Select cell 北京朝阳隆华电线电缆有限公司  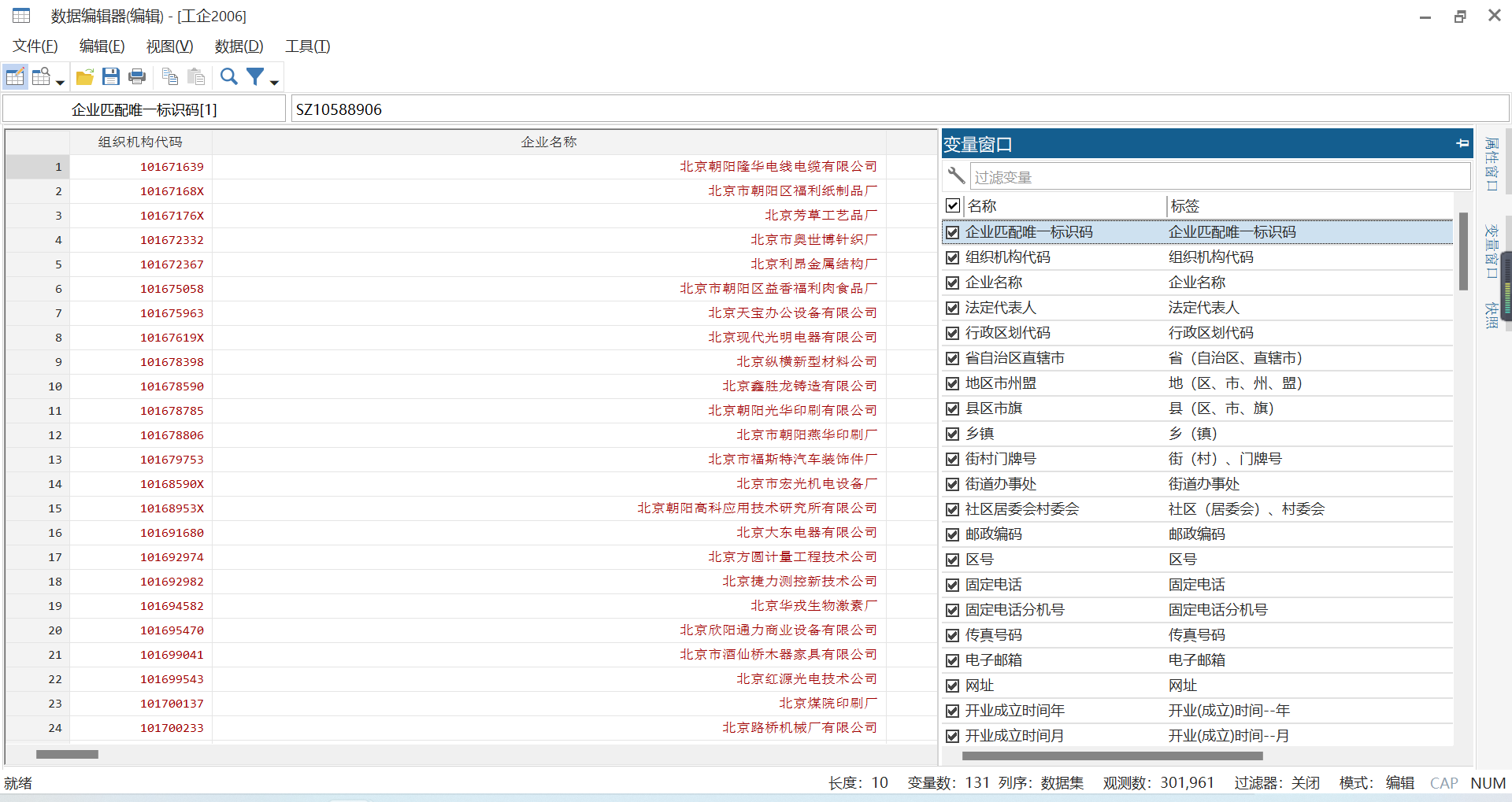(549, 166)
